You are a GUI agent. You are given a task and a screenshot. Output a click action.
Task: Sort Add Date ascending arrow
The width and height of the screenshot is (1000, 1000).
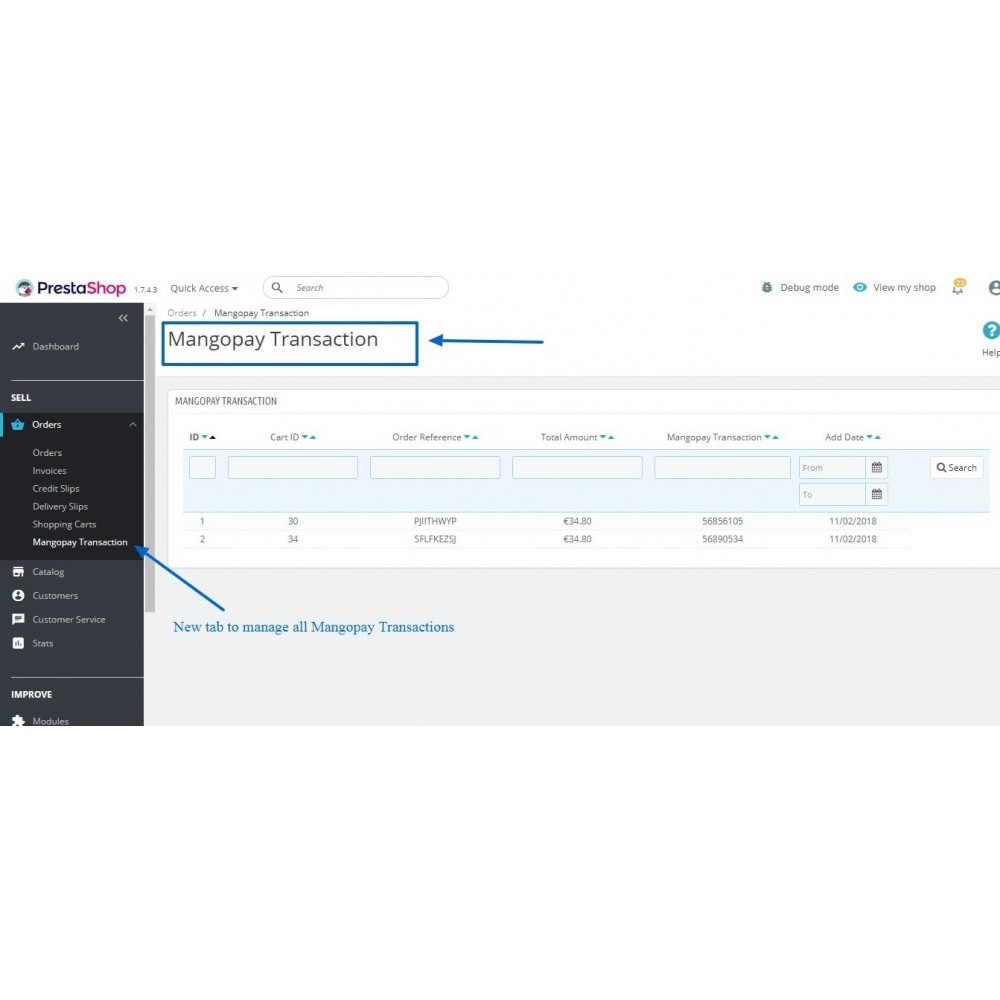coord(878,438)
